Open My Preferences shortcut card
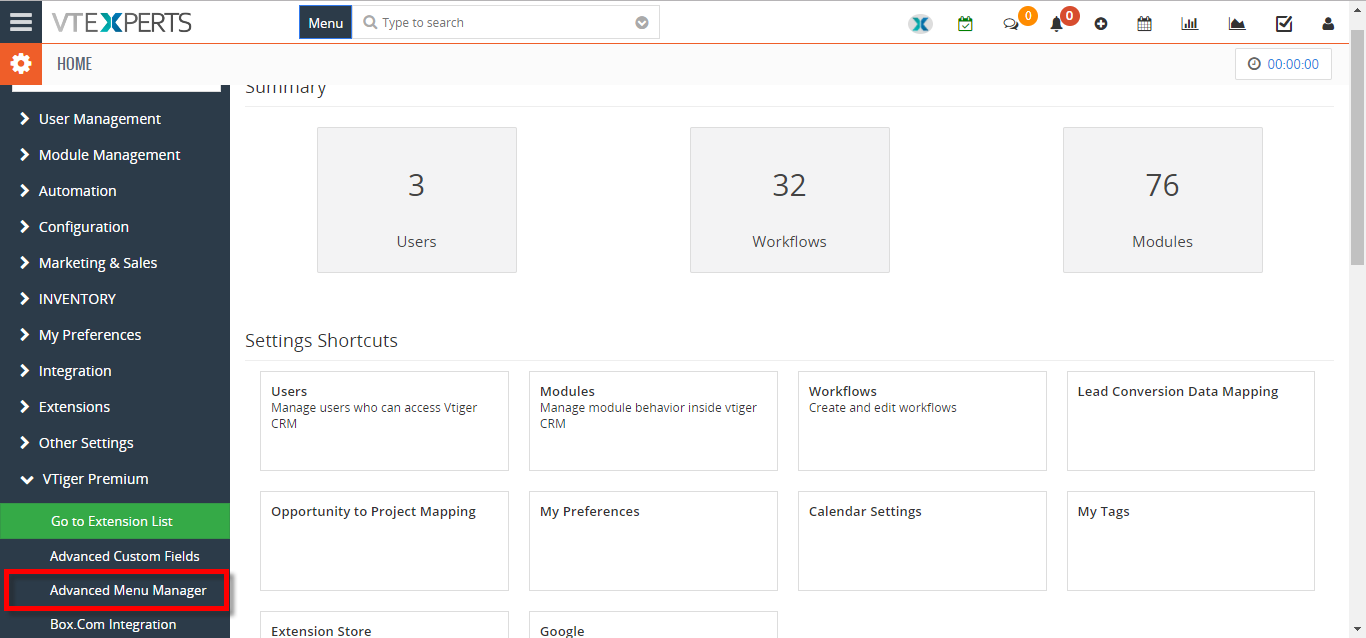Viewport: 1366px width, 638px height. point(653,541)
